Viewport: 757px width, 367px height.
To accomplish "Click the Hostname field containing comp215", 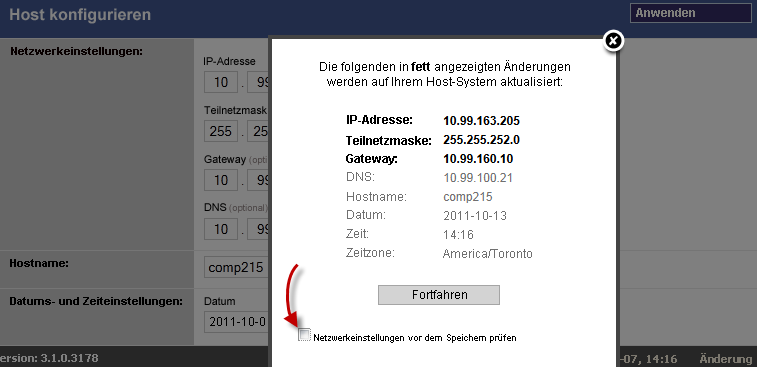I will click(x=237, y=267).
